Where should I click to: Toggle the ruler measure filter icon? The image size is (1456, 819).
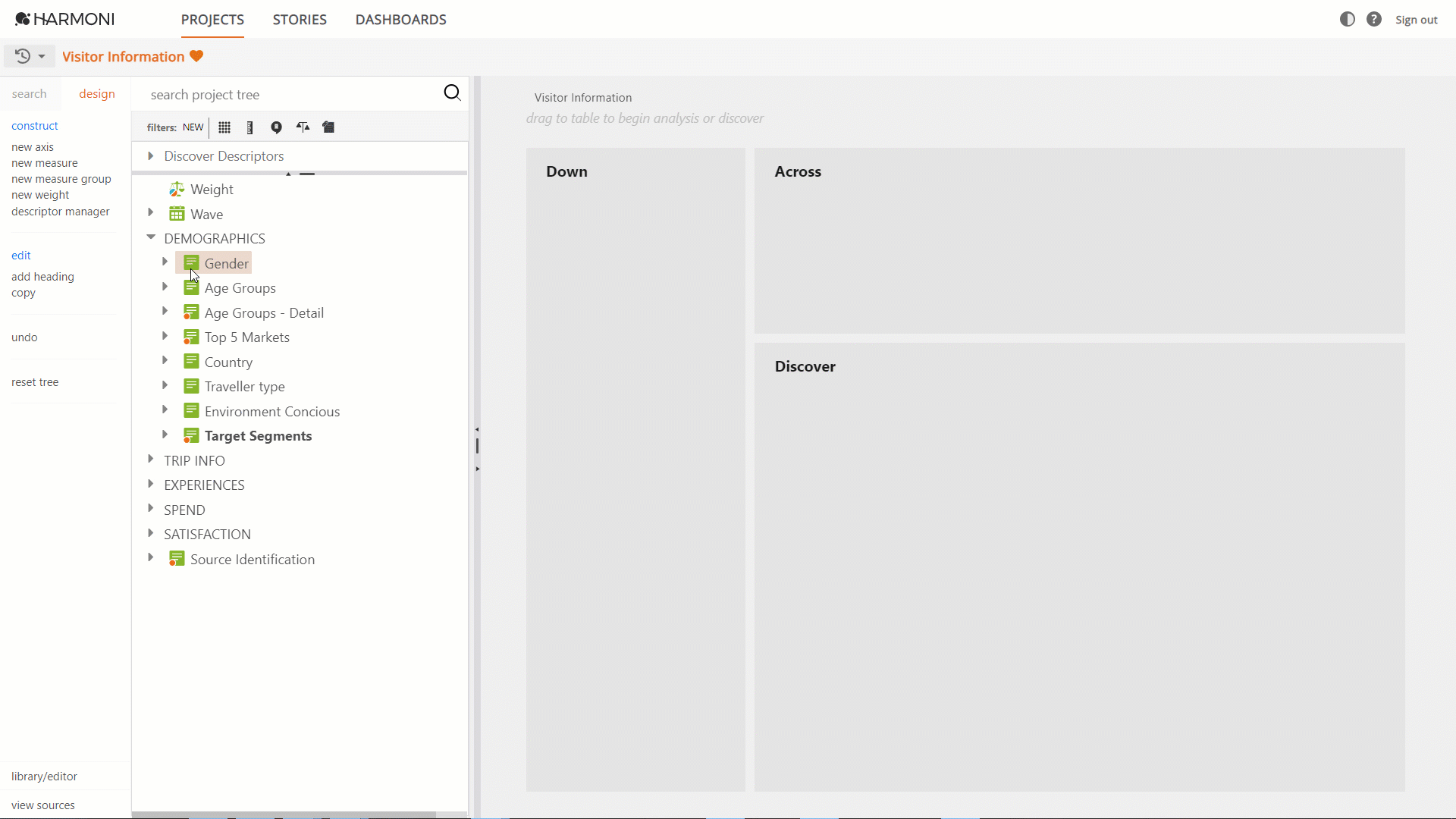pyautogui.click(x=249, y=127)
